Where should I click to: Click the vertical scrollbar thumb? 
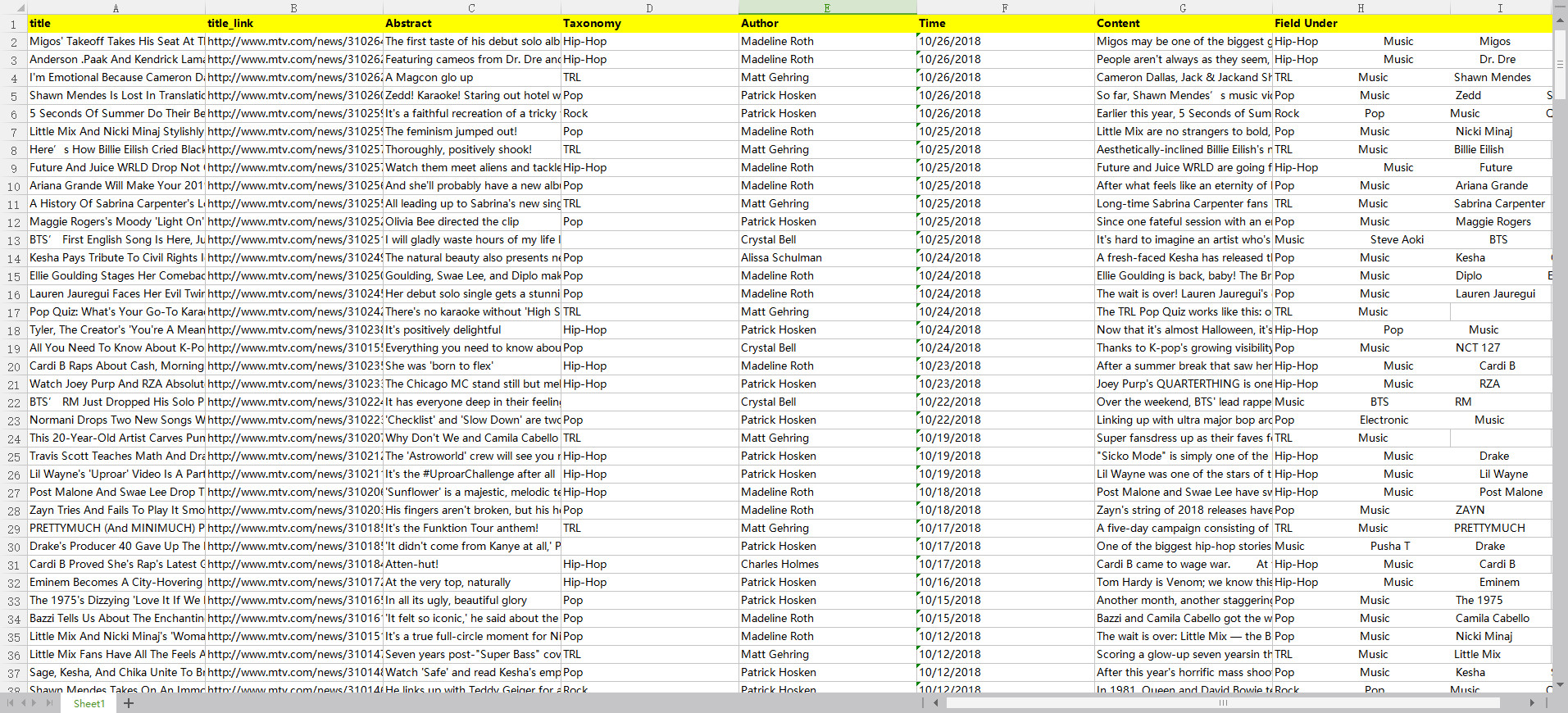1560,64
